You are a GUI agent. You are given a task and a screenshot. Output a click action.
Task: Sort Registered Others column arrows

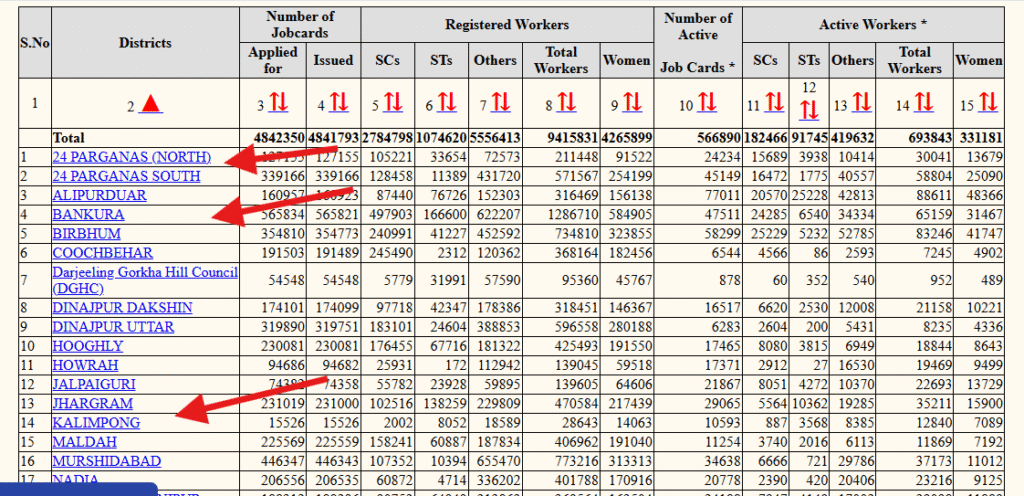point(501,103)
